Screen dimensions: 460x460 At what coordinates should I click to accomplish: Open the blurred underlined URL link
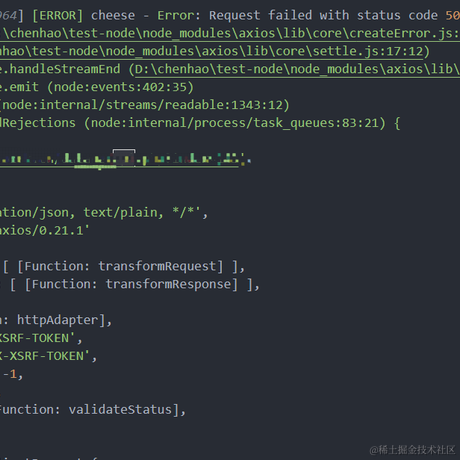[119, 159]
